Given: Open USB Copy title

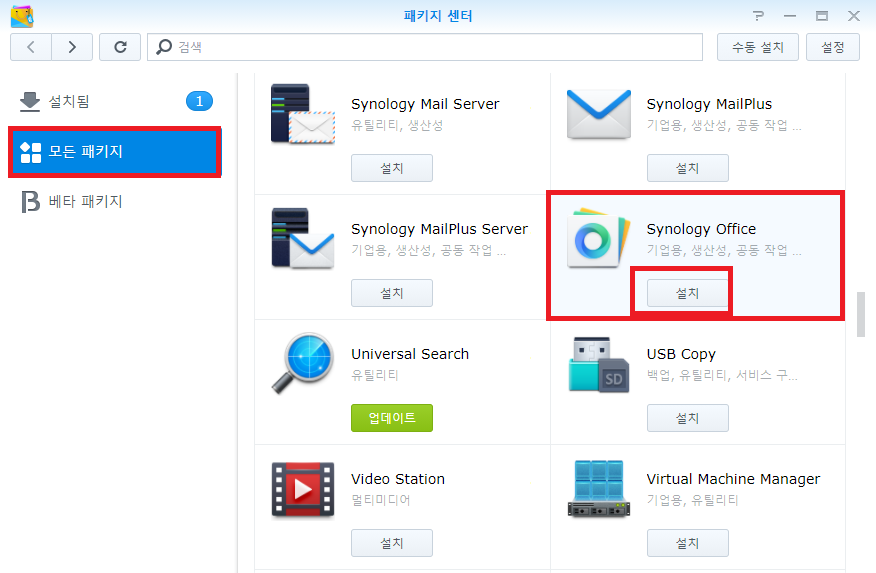Looking at the screenshot, I should [681, 354].
